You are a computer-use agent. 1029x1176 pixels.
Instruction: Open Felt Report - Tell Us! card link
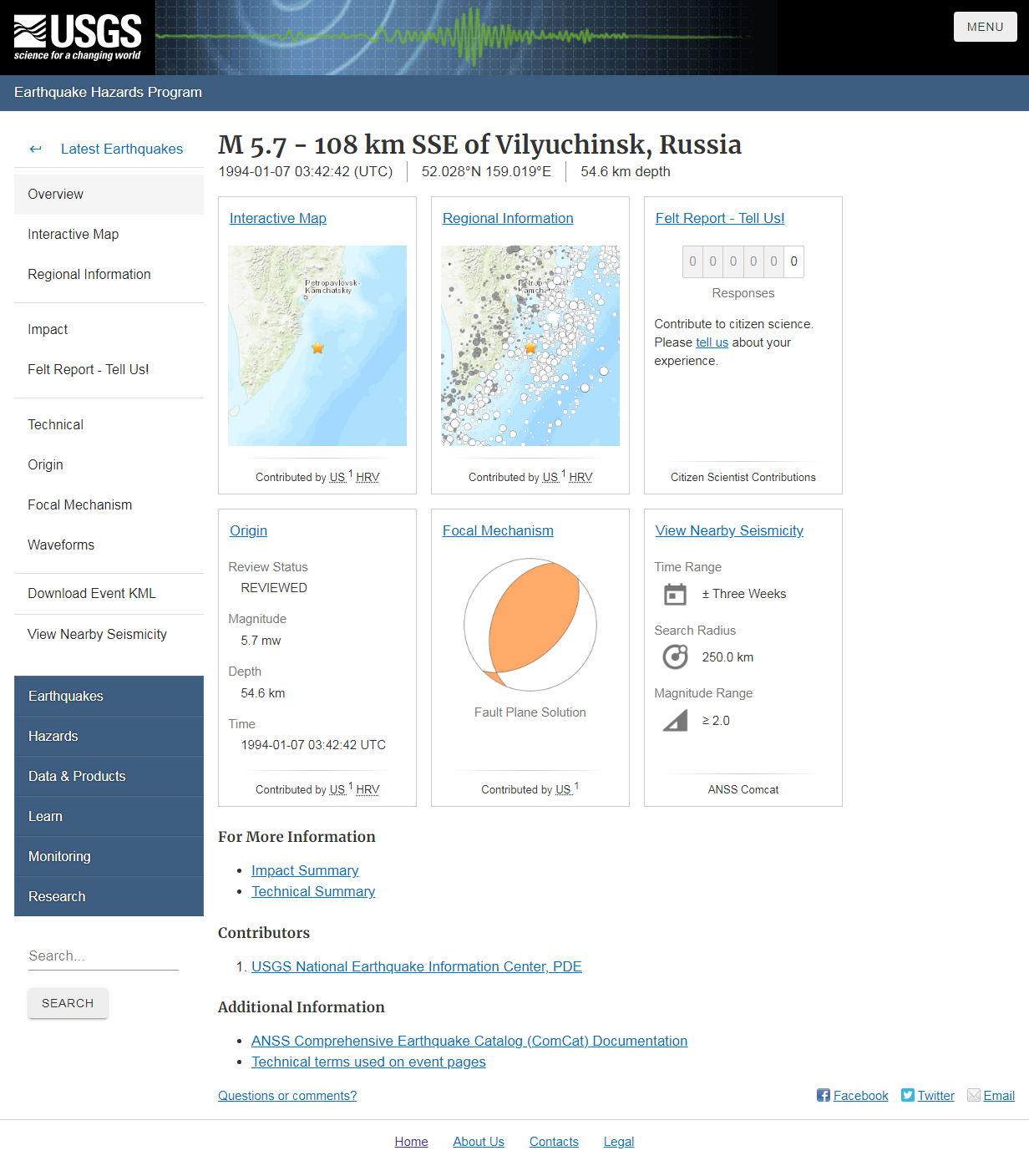coord(720,218)
